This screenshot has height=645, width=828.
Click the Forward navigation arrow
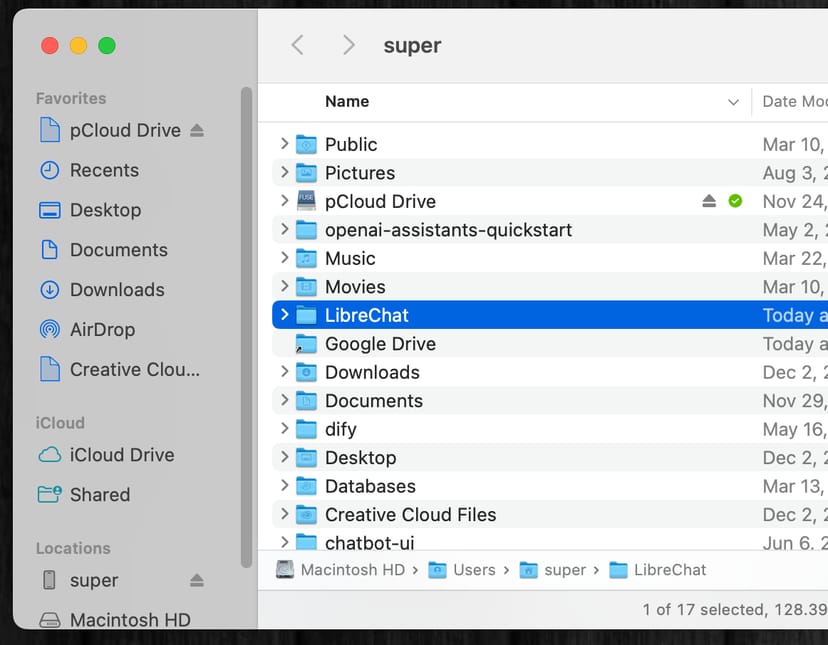[348, 45]
